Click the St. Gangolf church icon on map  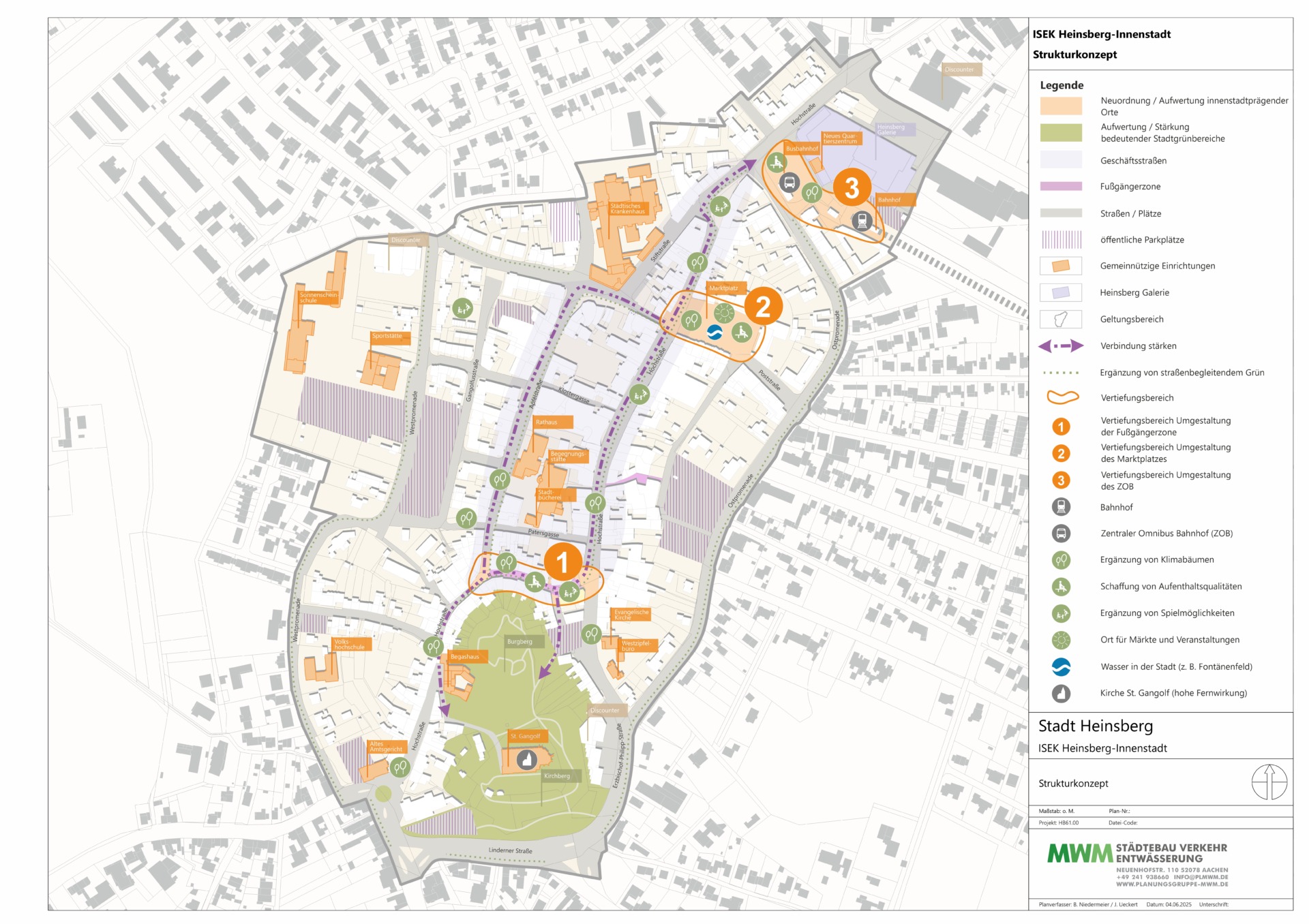point(526,759)
